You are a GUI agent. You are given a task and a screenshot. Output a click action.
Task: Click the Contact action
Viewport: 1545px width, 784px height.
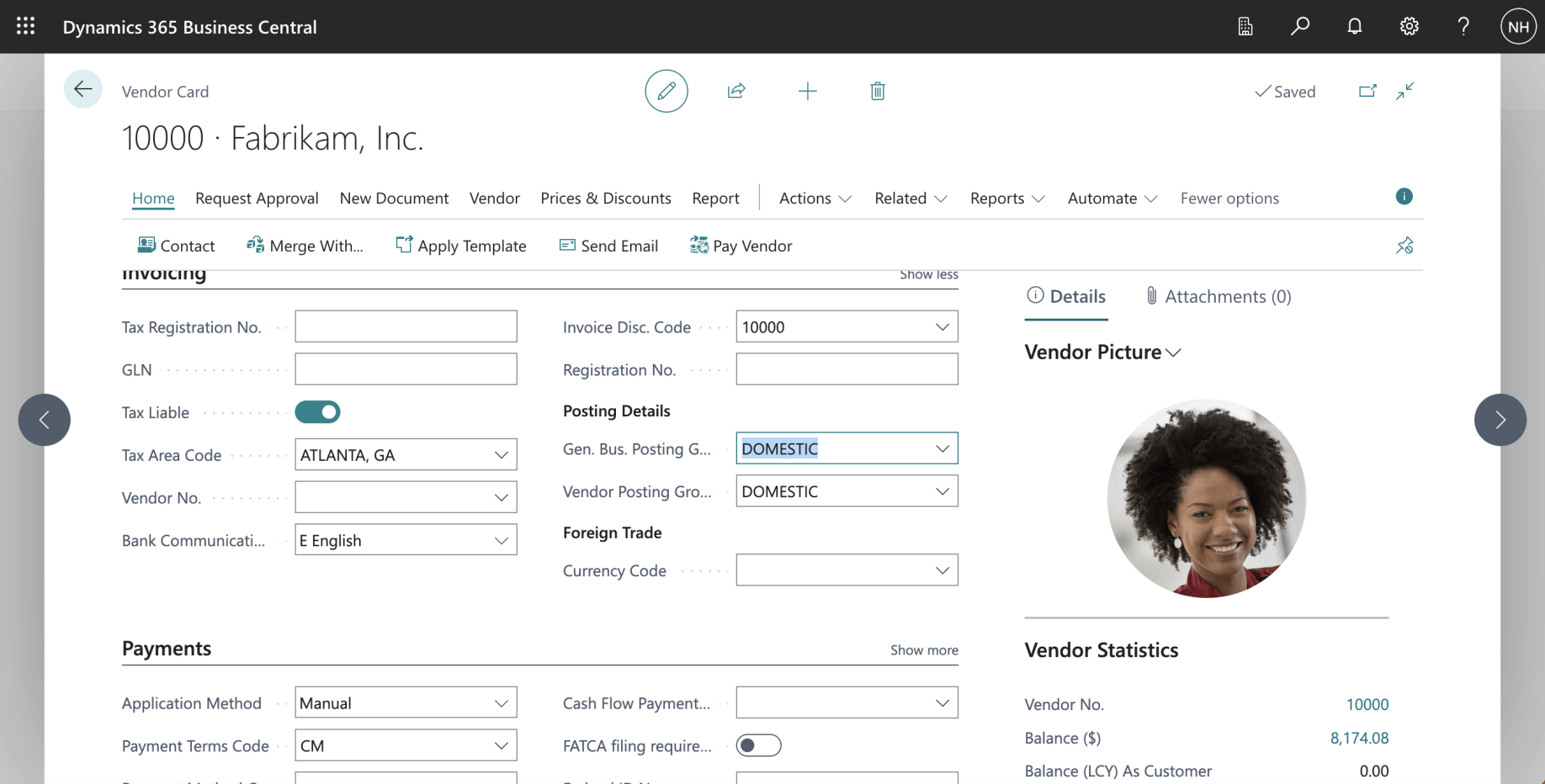(176, 246)
